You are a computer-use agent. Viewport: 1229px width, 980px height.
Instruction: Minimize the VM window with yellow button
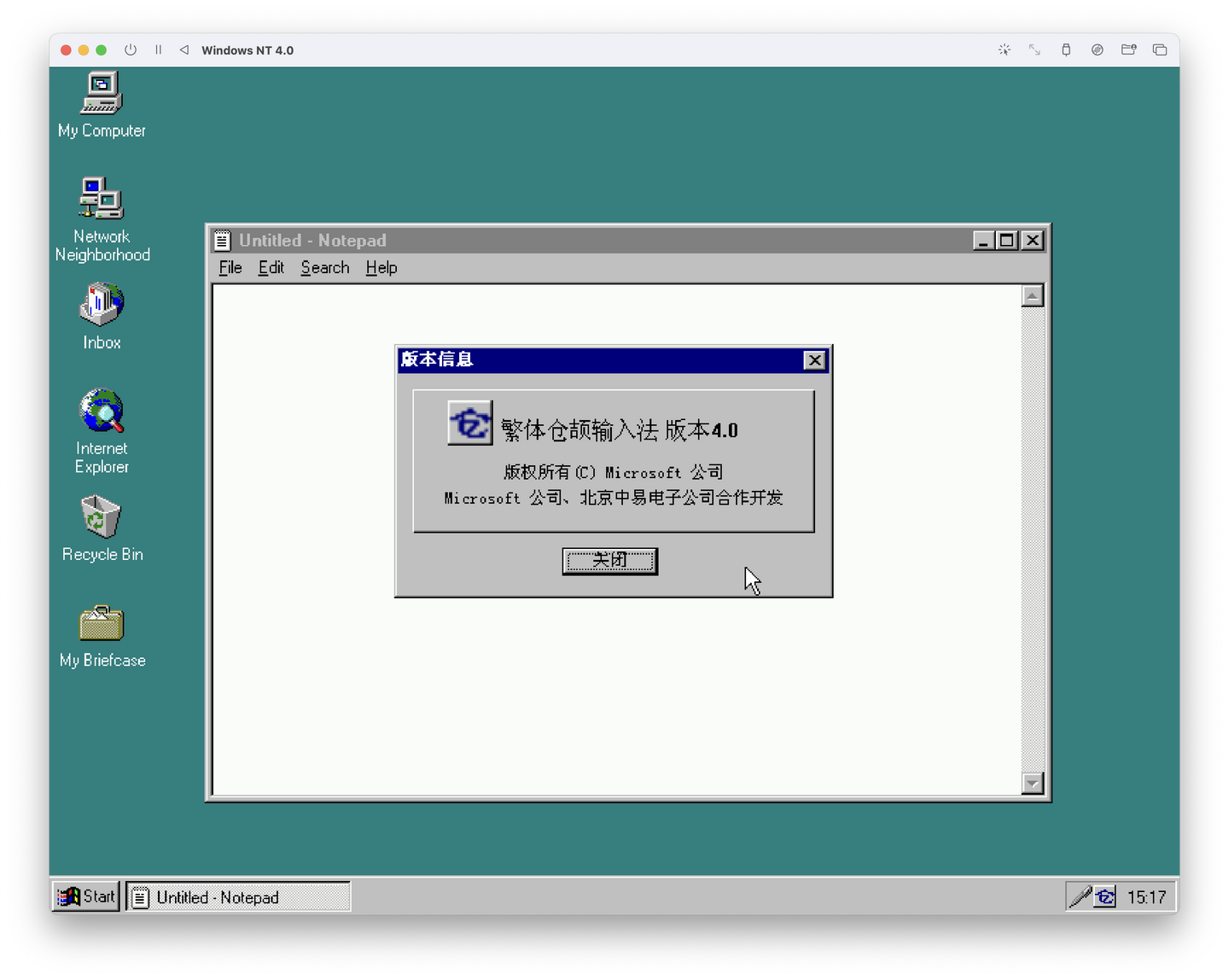click(84, 50)
